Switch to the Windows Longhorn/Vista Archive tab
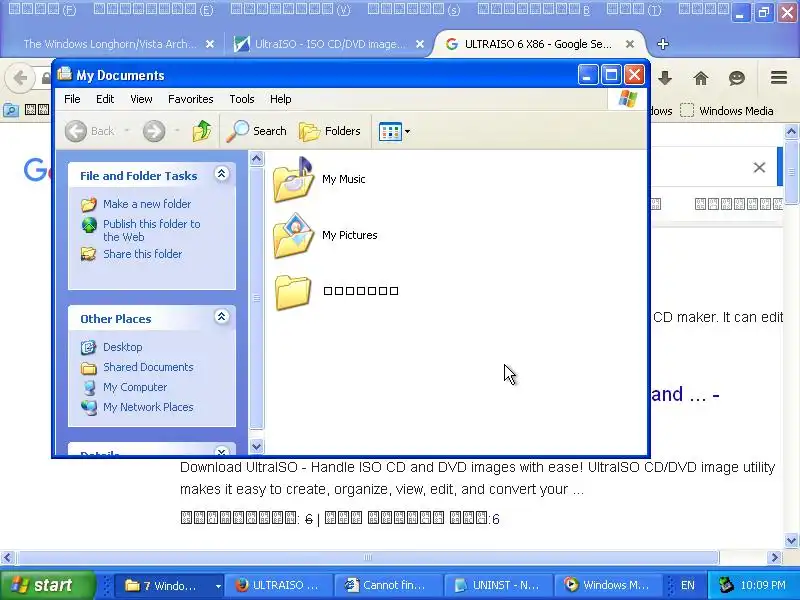 pos(110,44)
